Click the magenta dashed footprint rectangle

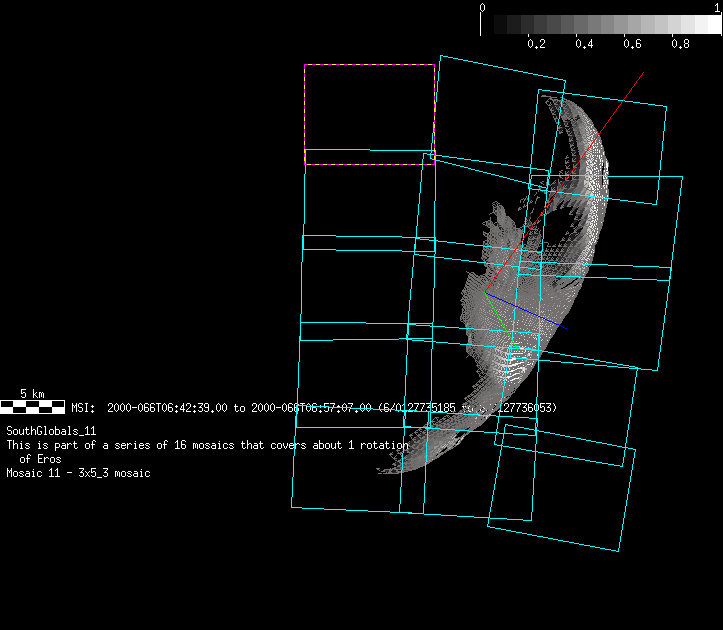(369, 66)
